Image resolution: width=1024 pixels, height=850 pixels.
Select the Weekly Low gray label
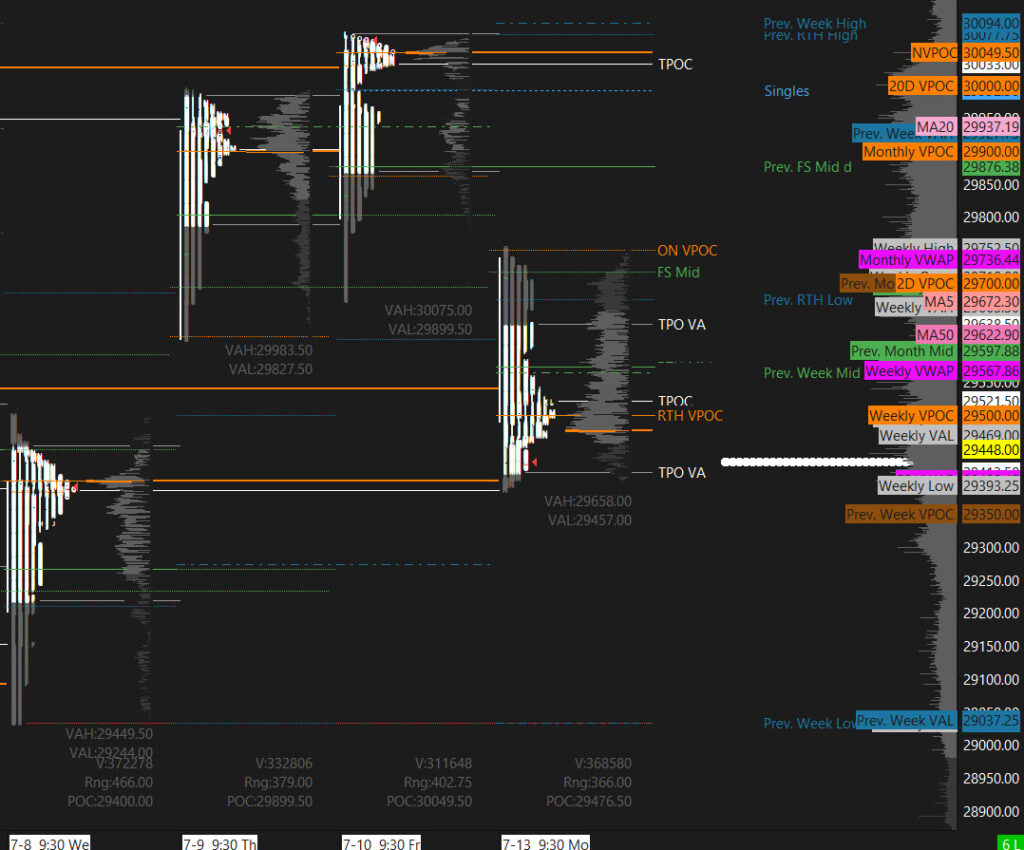pyautogui.click(x=917, y=486)
